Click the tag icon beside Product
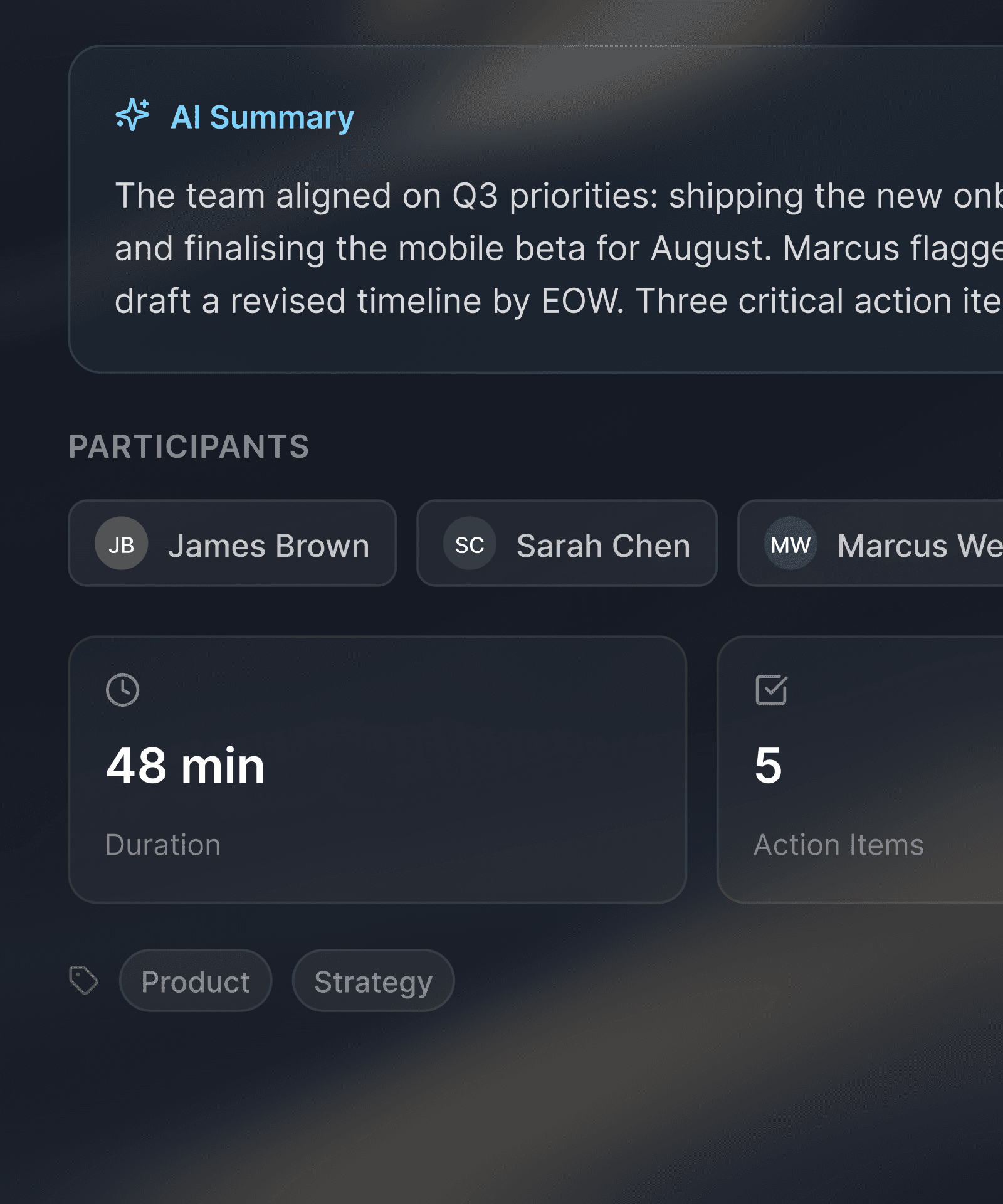1003x1204 pixels. 83,980
